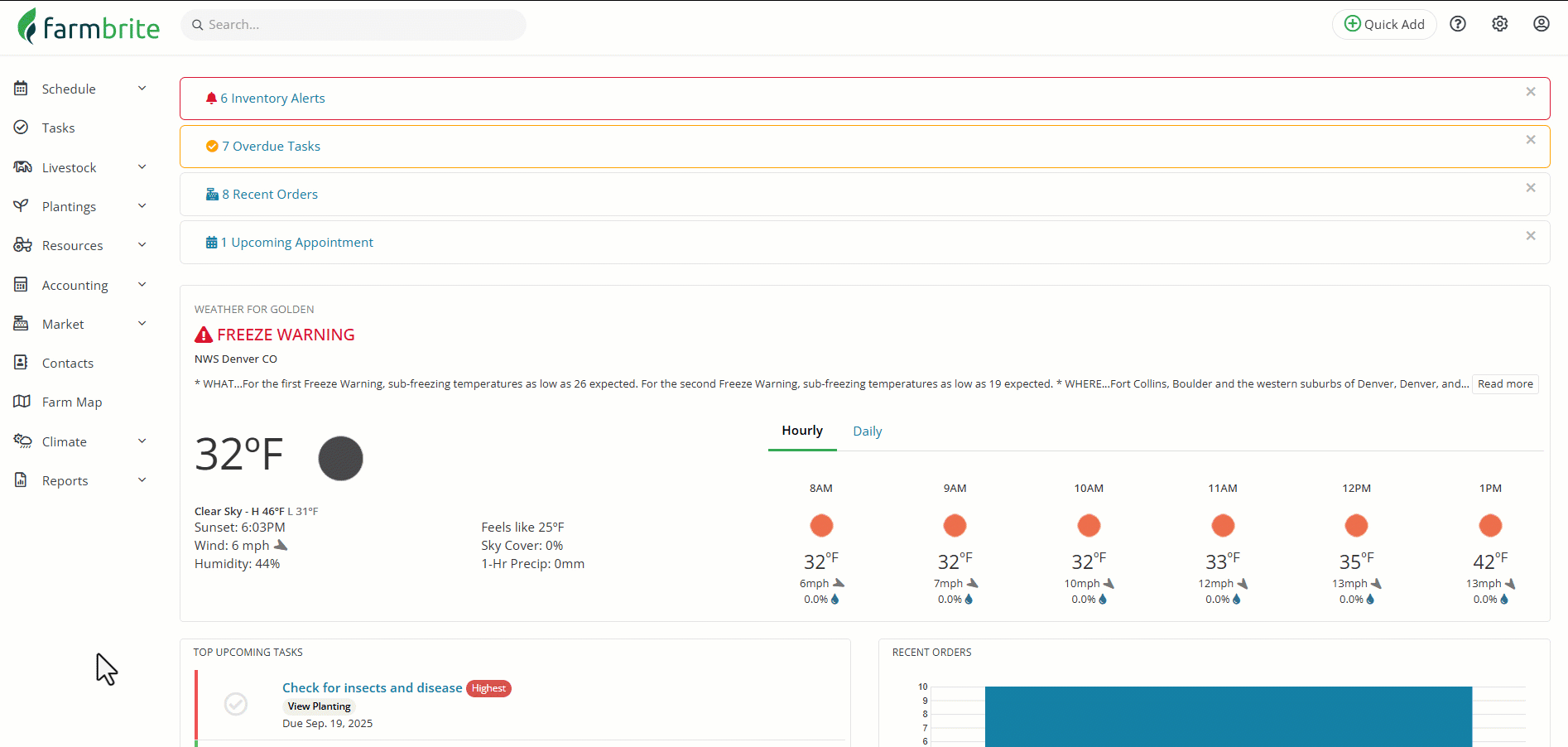The height and width of the screenshot is (747, 1568).
Task: Open the Quick Add button
Action: 1384,24
